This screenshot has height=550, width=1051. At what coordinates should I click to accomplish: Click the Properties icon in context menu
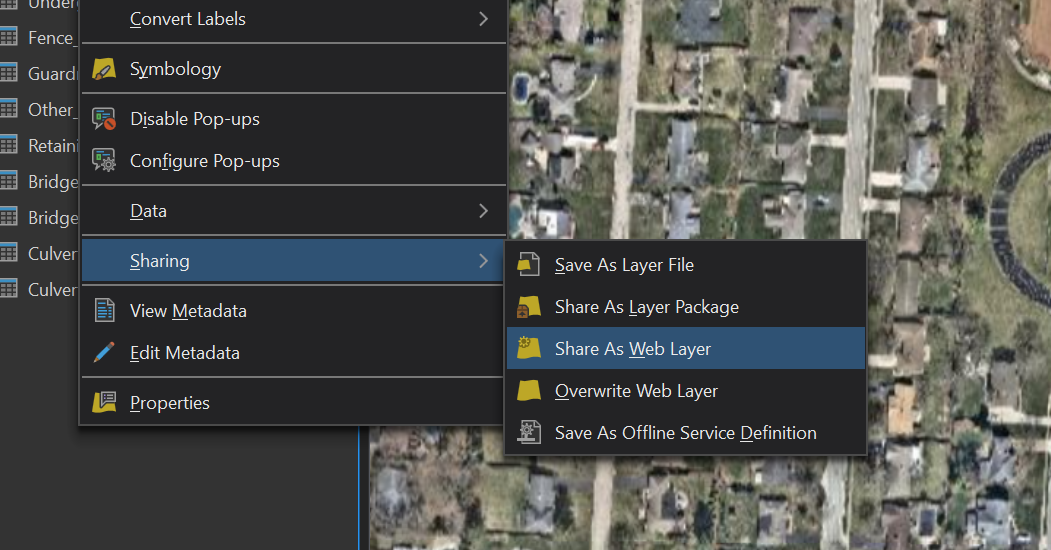coord(104,403)
